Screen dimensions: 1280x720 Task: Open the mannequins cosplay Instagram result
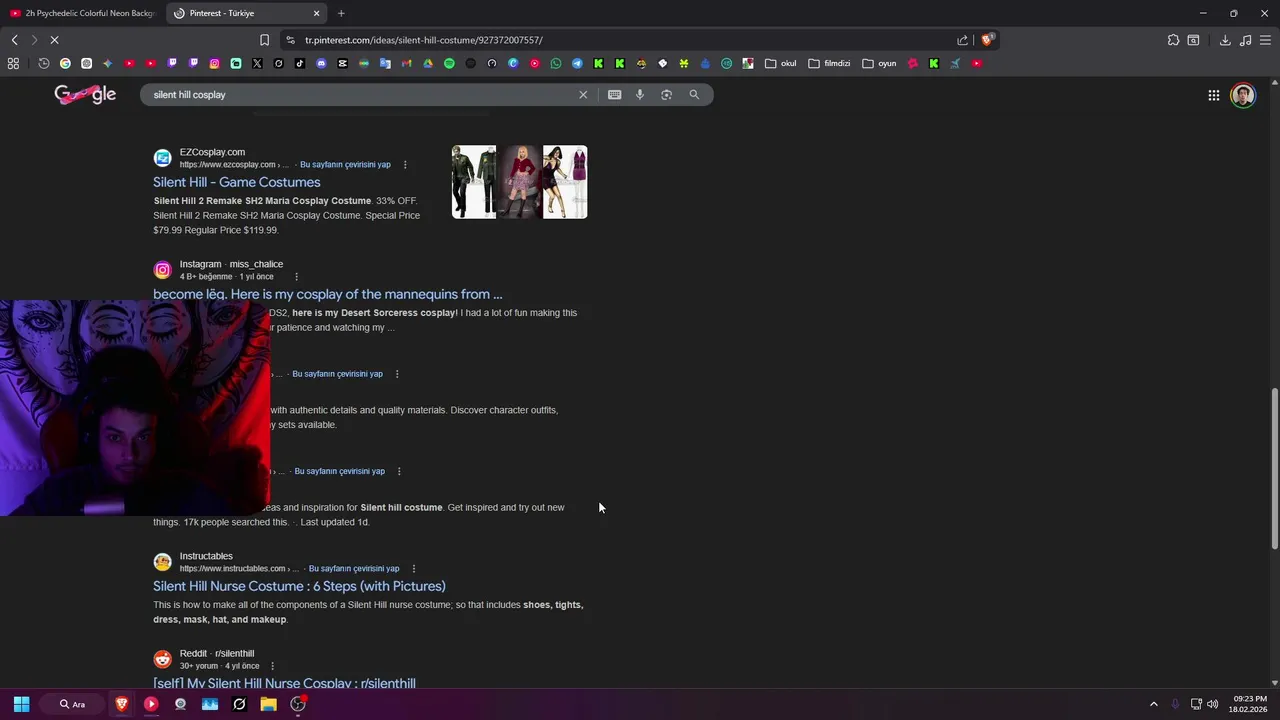click(x=328, y=294)
